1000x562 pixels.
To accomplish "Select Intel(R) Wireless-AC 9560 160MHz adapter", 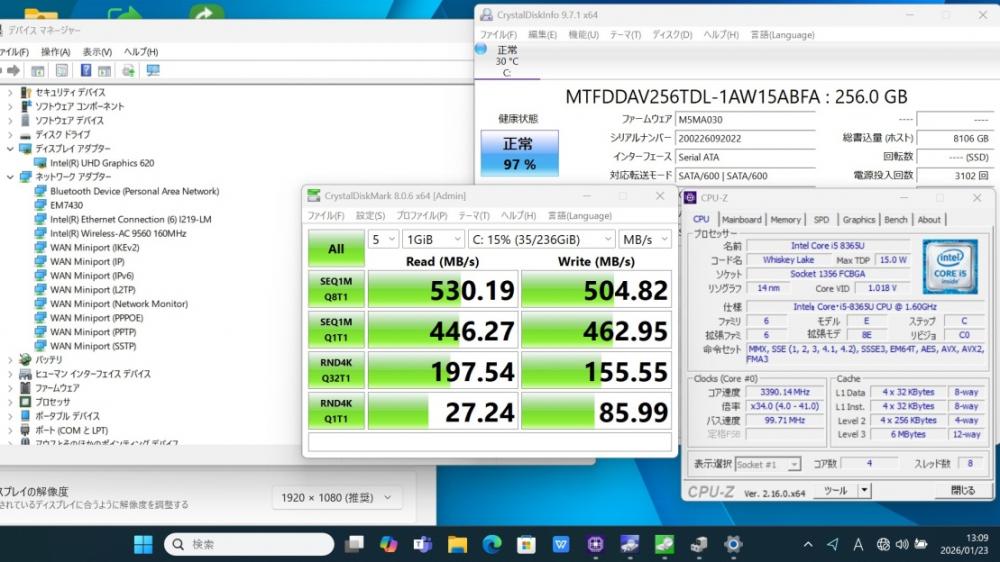I will coord(118,233).
